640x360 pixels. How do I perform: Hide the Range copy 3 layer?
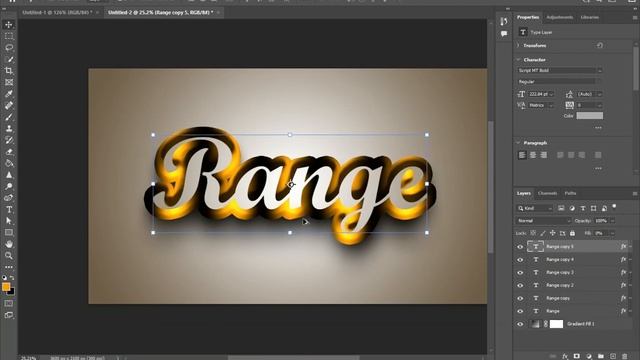(520, 272)
